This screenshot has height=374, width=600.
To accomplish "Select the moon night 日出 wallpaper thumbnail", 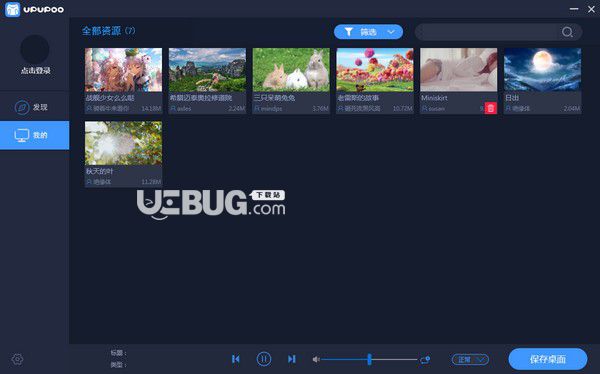I will [x=542, y=70].
